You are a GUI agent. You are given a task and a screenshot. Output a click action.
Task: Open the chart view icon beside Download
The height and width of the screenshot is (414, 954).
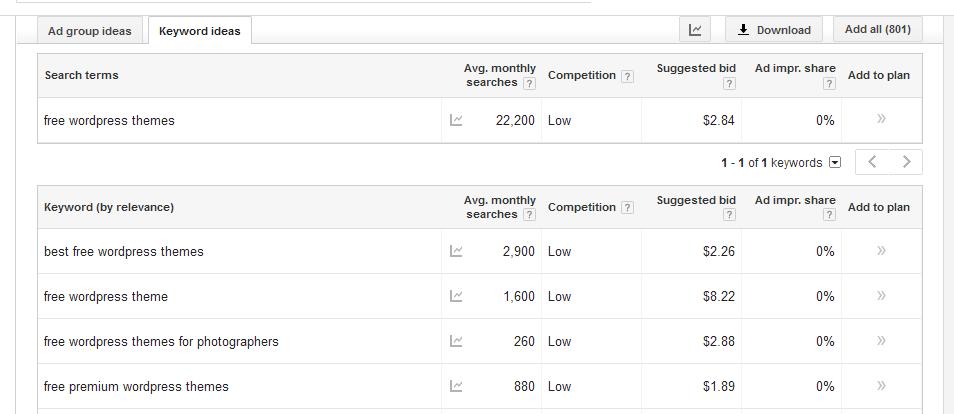coord(695,29)
